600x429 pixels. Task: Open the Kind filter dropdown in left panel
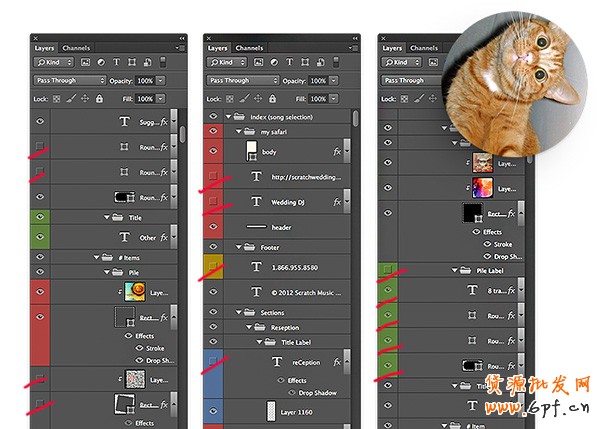53,62
